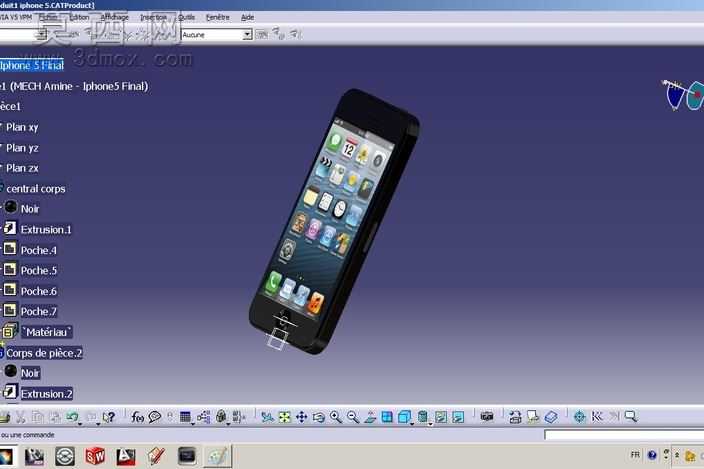Open the Insertion menu
Viewport: 704px width, 469px height.
pyautogui.click(x=154, y=17)
